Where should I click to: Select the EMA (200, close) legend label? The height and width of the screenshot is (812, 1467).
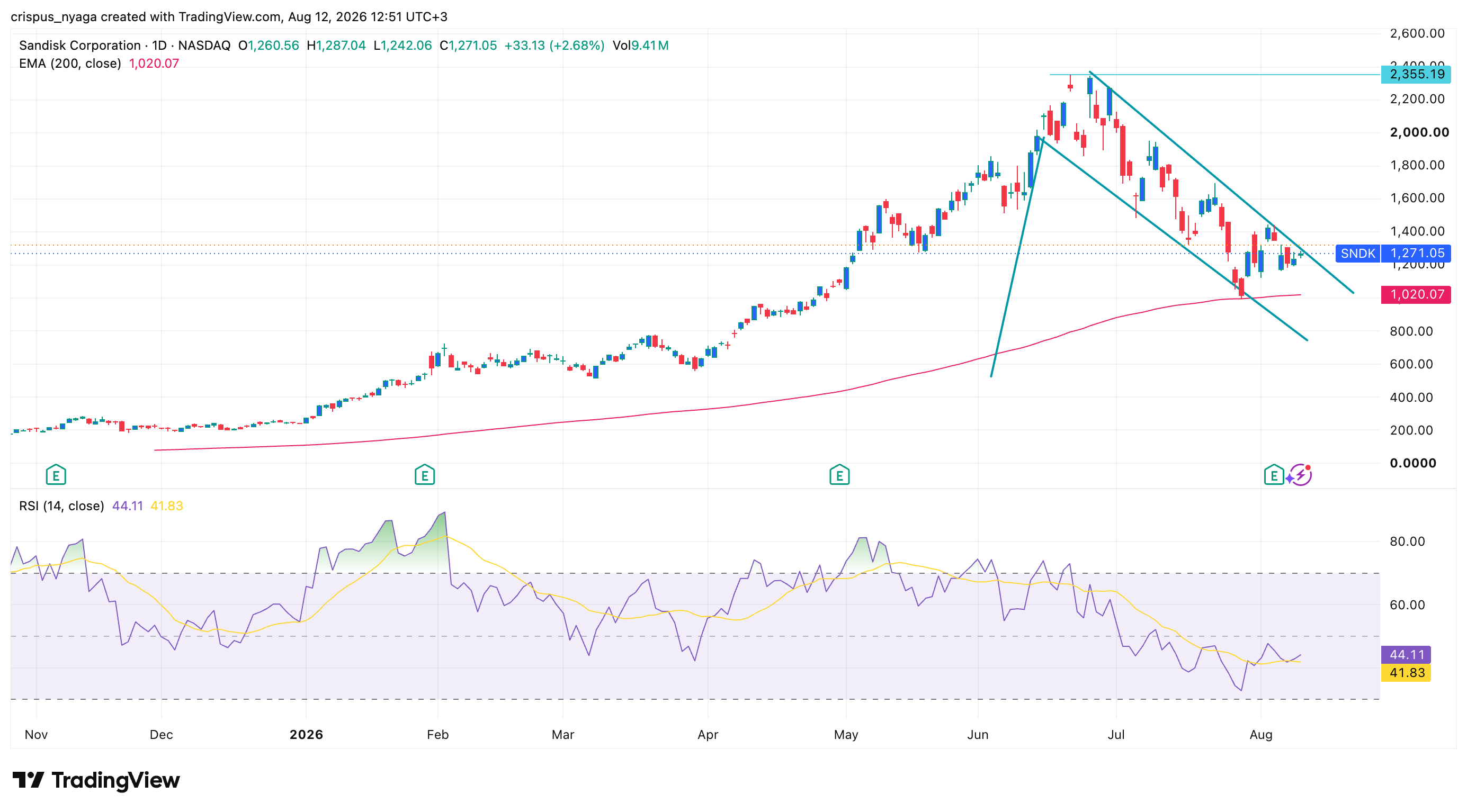(70, 64)
